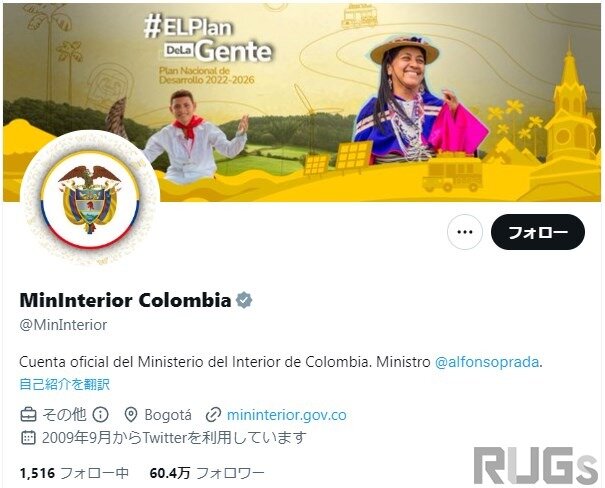Viewport: 605px width, 488px height.
Task: Click the briefcase category icon
Action: pyautogui.click(x=28, y=415)
